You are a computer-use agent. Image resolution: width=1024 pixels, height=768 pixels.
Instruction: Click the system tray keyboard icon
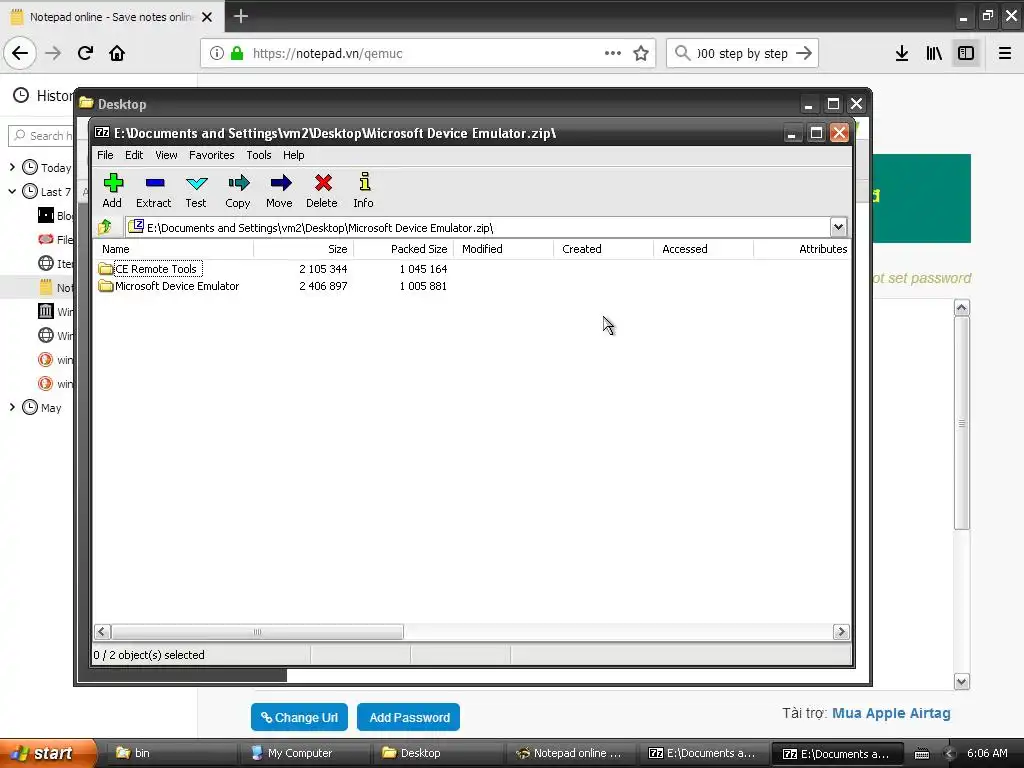click(921, 754)
